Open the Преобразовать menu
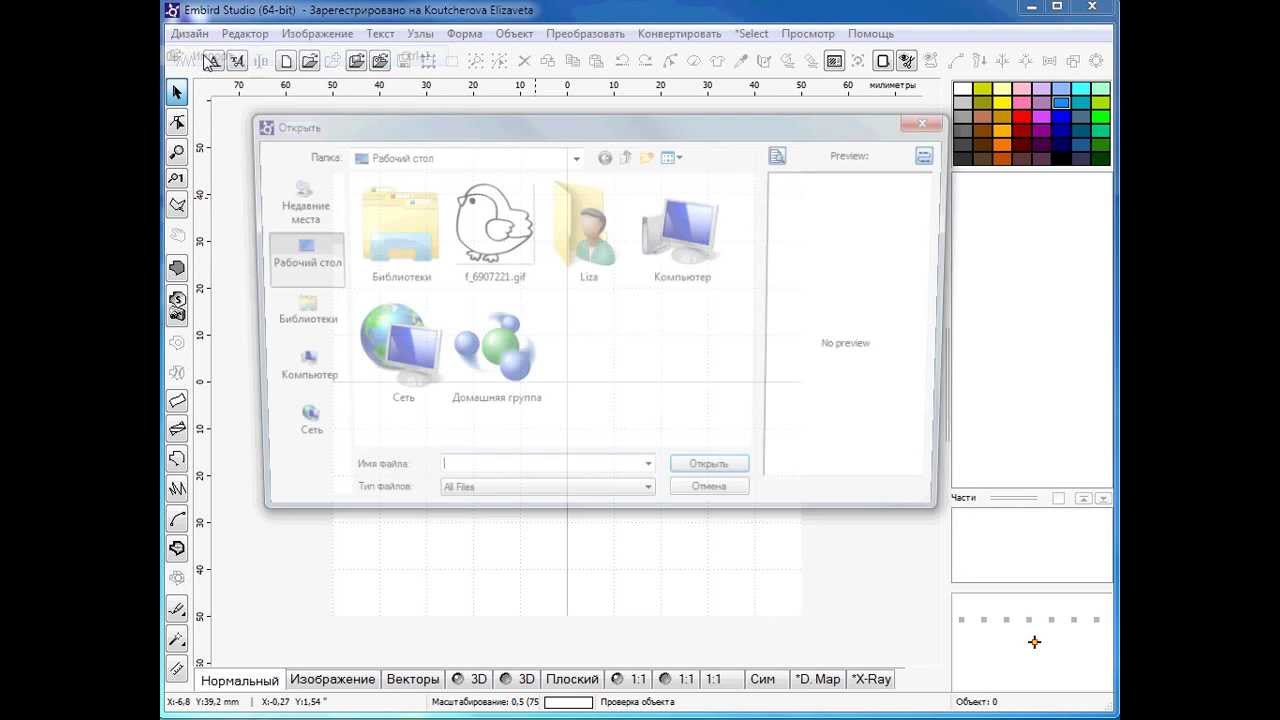Screen dimensions: 1280x720 click(585, 33)
